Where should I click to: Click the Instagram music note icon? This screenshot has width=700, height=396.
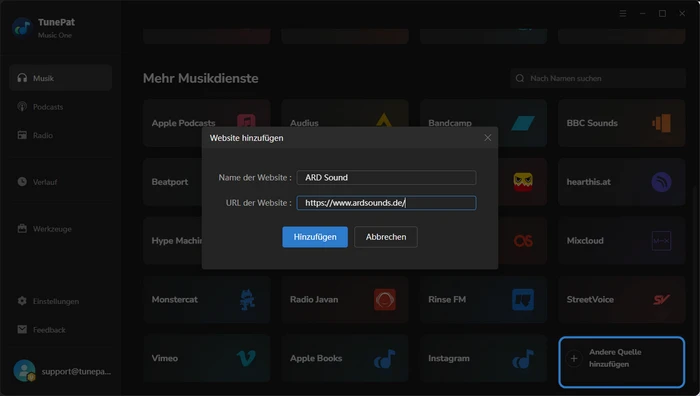pos(523,358)
